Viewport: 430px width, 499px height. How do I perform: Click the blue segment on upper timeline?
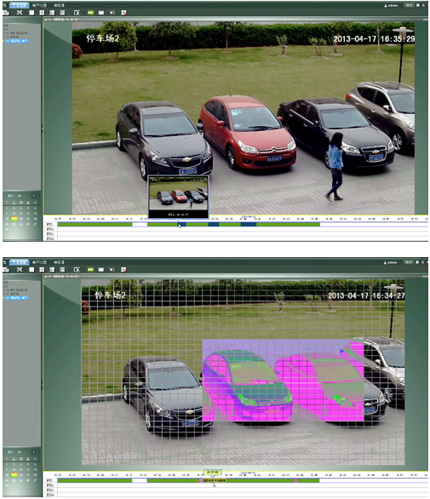coord(248,224)
